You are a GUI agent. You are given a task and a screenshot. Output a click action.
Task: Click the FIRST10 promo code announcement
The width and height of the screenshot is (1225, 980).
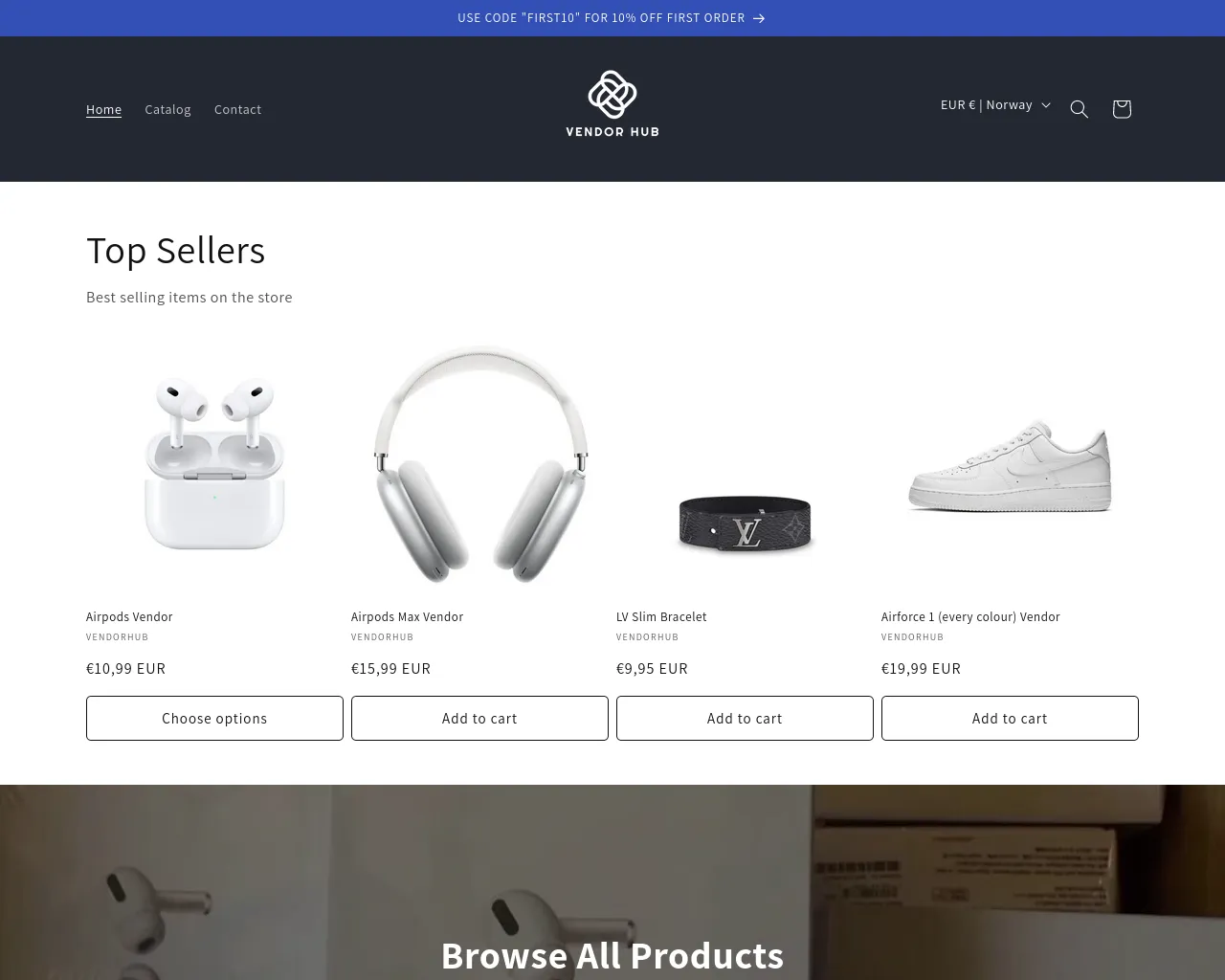601,18
